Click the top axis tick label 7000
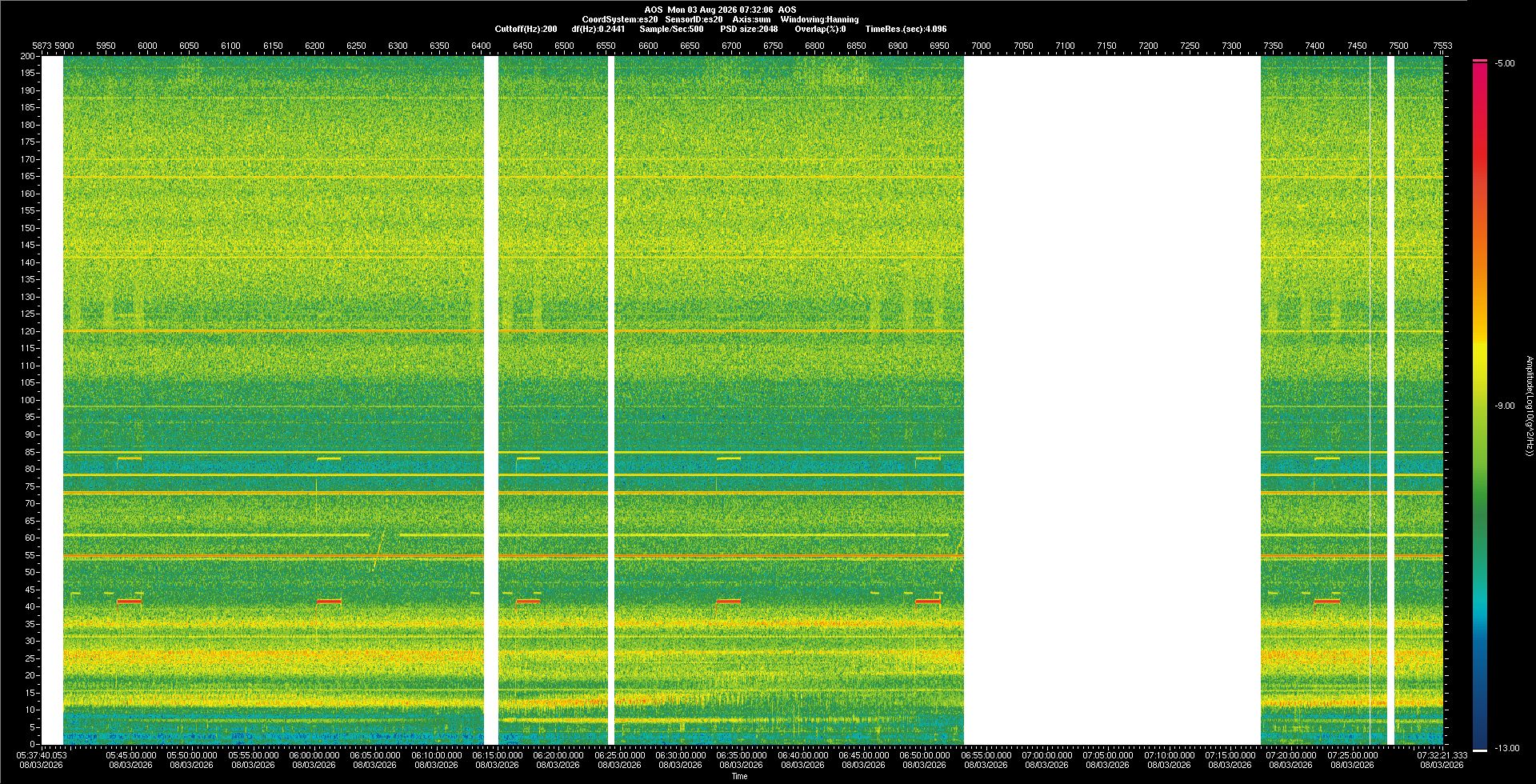 (981, 46)
